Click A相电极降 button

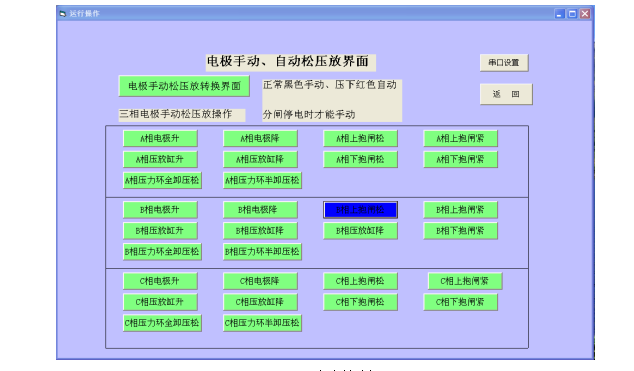(x=260, y=139)
